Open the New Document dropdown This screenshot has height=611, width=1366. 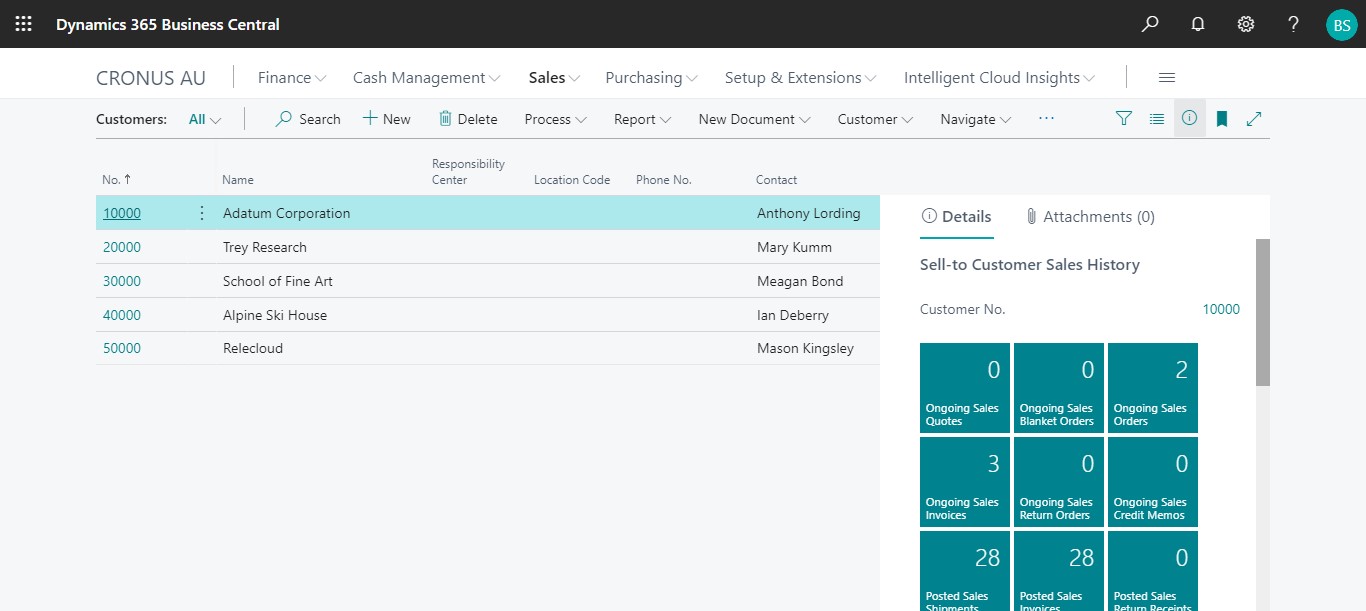(x=754, y=119)
